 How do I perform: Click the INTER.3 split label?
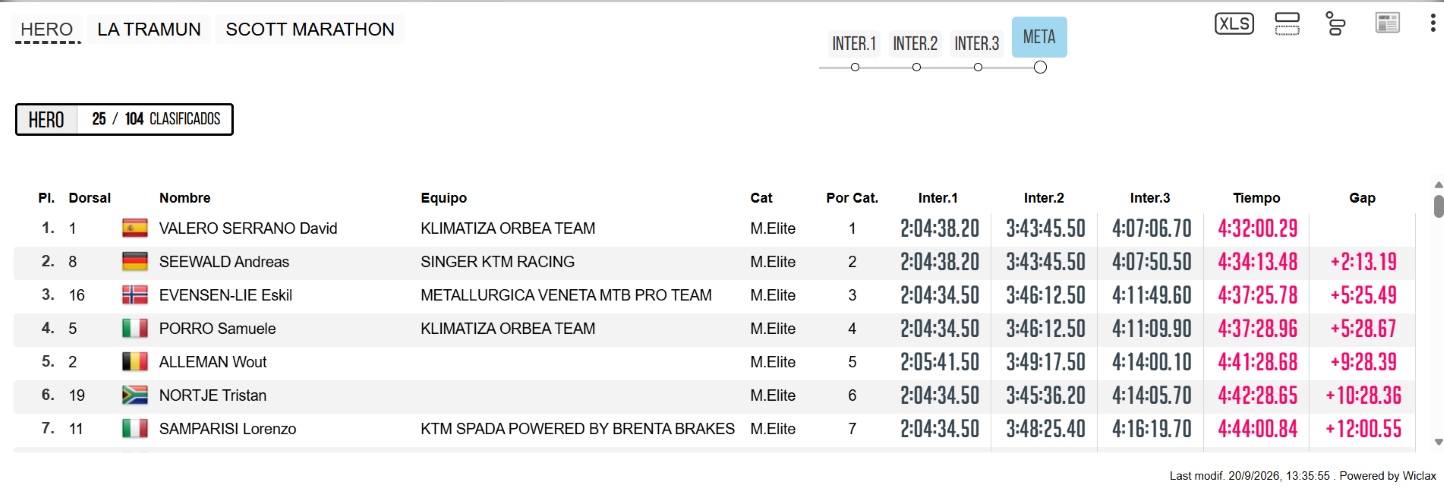point(977,43)
